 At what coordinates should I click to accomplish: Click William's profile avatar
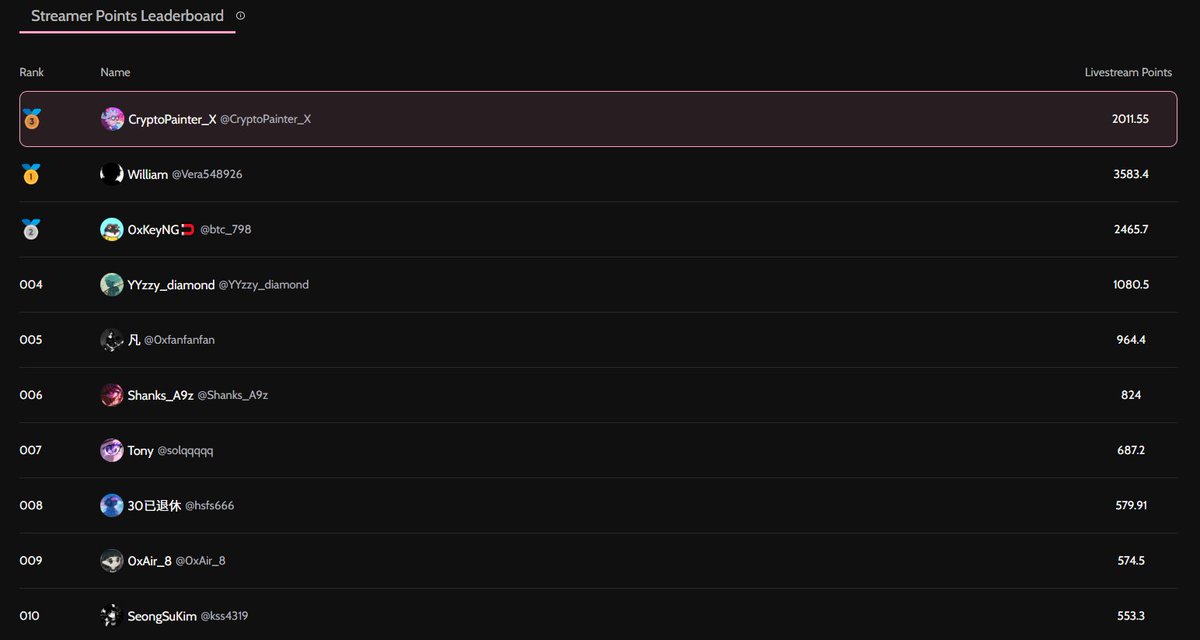(x=112, y=174)
